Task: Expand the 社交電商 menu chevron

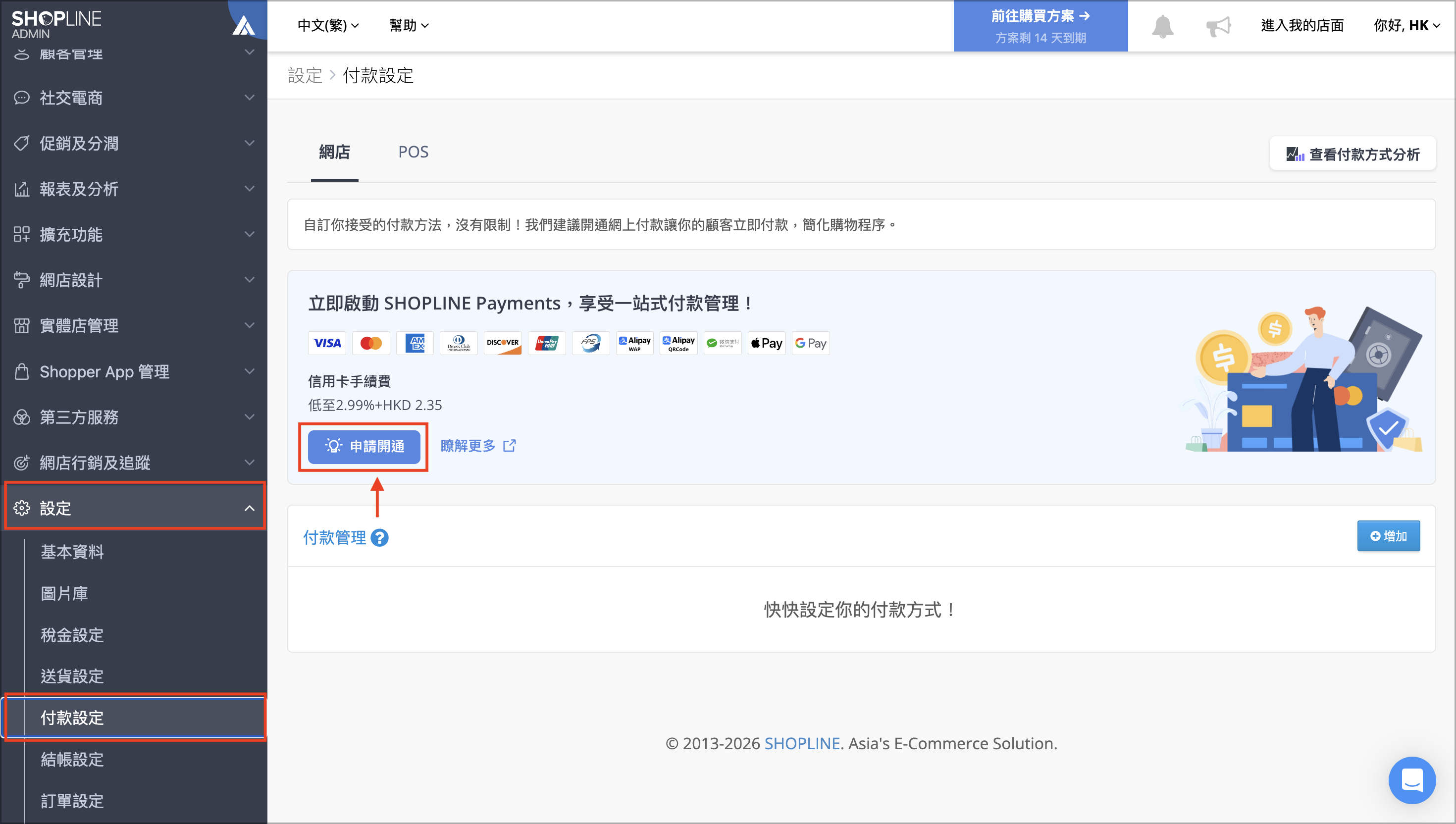Action: (x=249, y=98)
